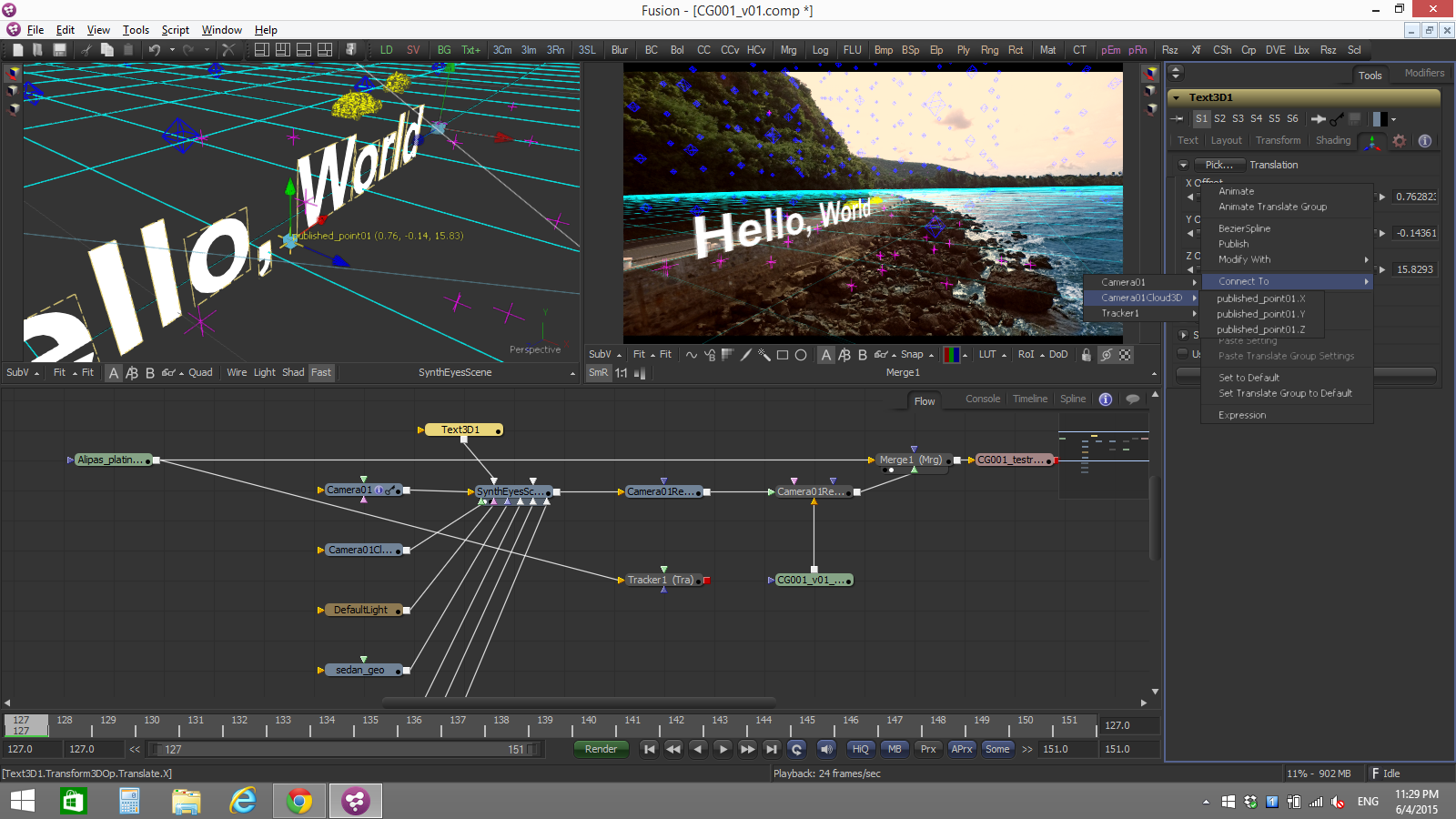The width and height of the screenshot is (1456, 819).
Task: Click the Pick... button
Action: coord(1218,165)
